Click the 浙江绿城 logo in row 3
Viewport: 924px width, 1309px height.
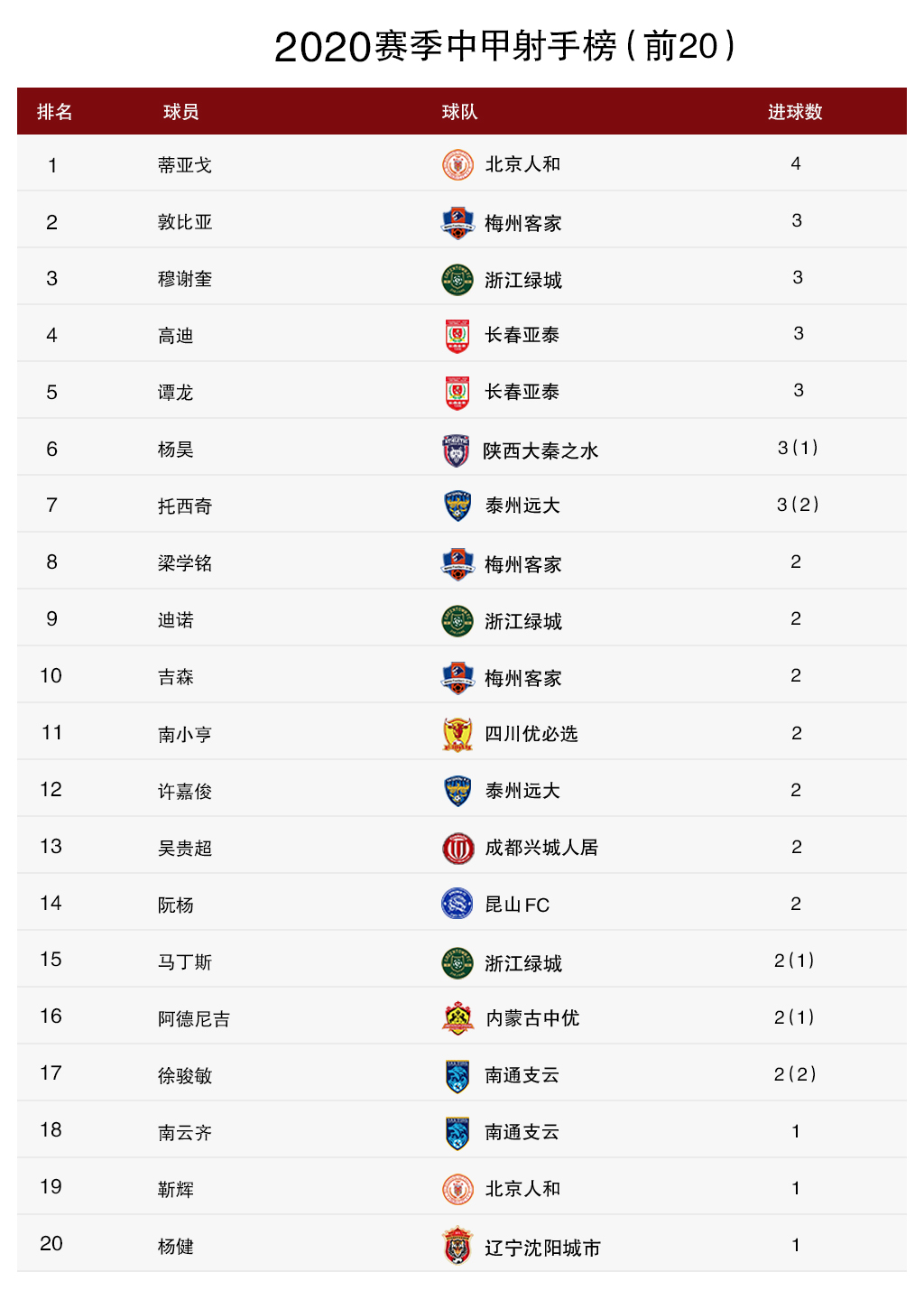[457, 280]
